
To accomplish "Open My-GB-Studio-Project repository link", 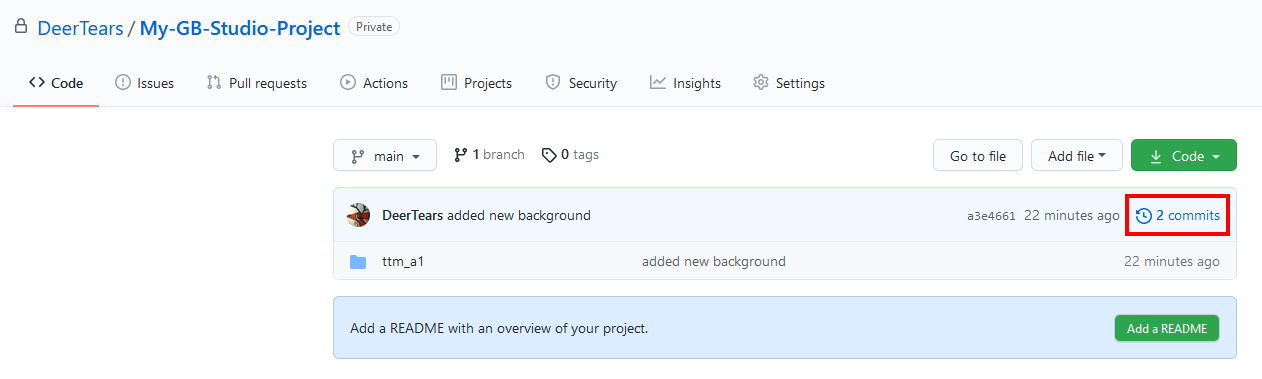I will 240,28.
